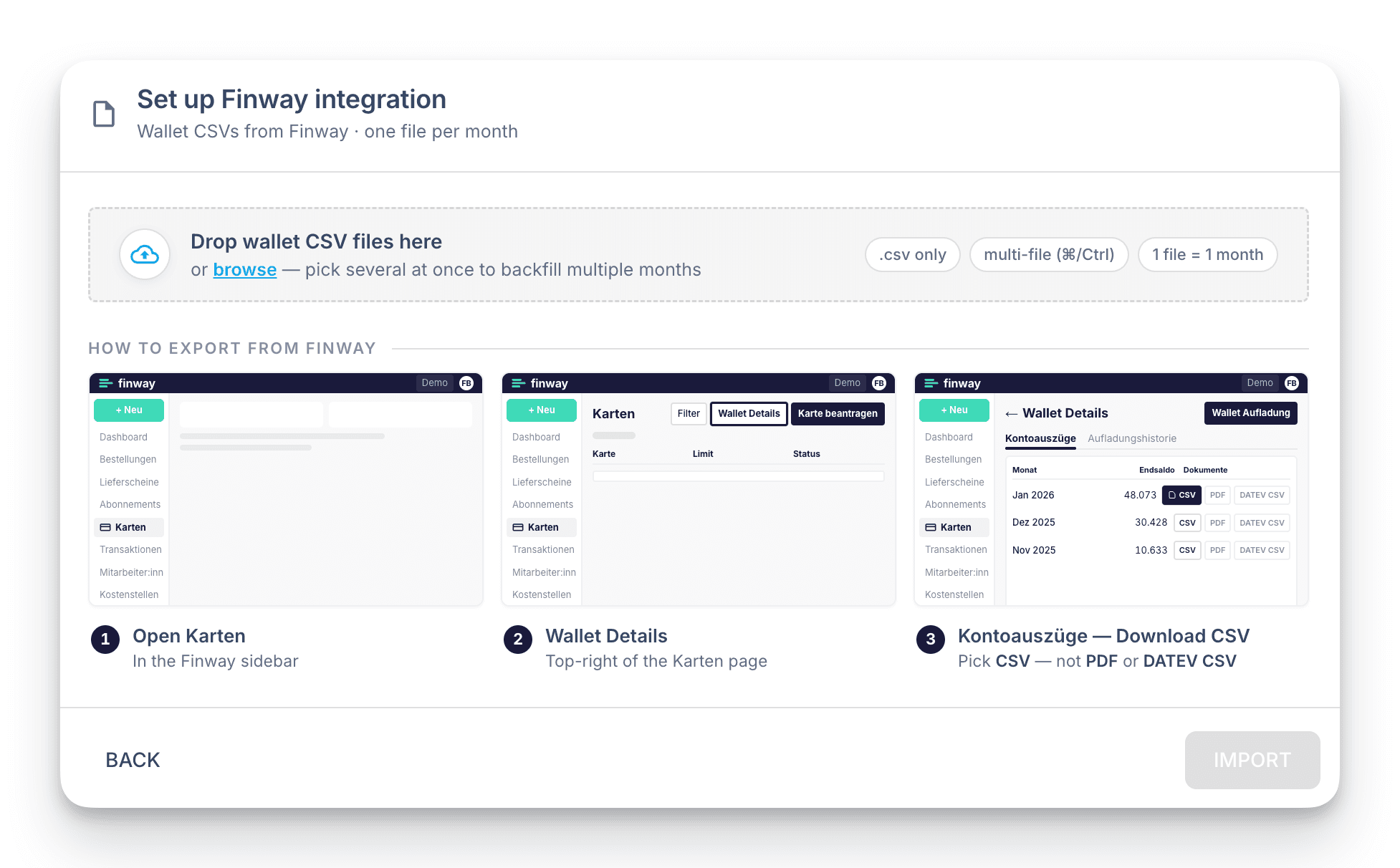Click the back arrow beside Wallet Details
The width and height of the screenshot is (1400, 868).
pos(1011,413)
